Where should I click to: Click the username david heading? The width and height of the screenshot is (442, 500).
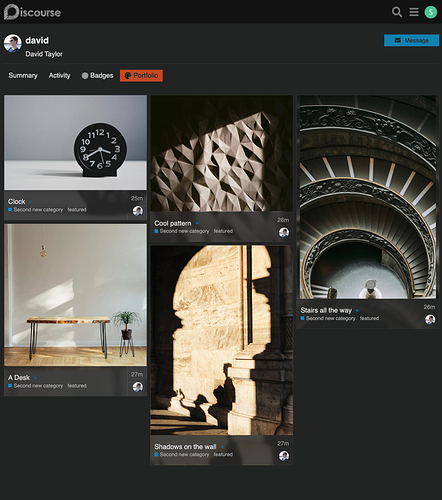point(37,40)
